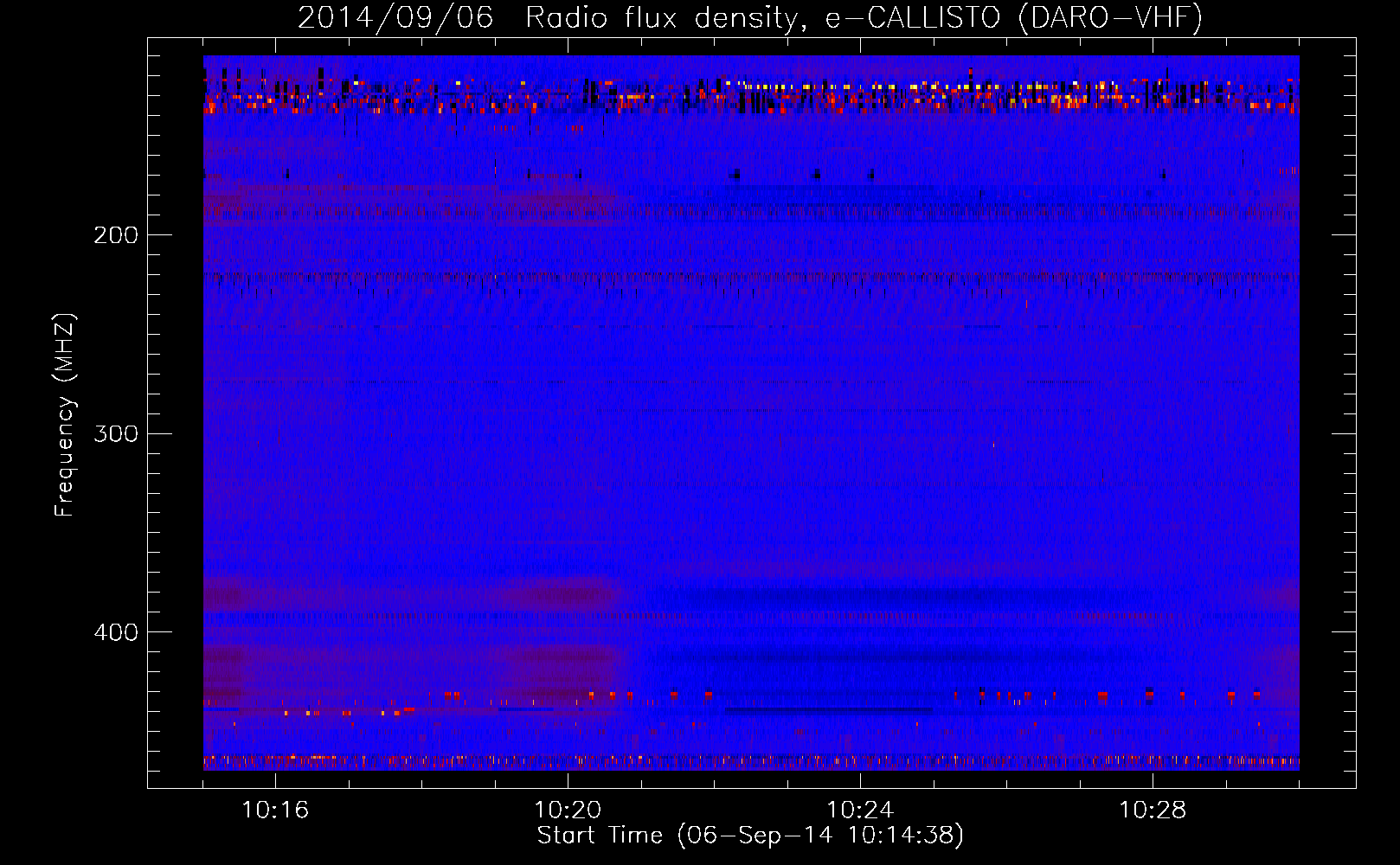Click the 300 frequency tick label
This screenshot has height=865, width=1400.
click(115, 433)
